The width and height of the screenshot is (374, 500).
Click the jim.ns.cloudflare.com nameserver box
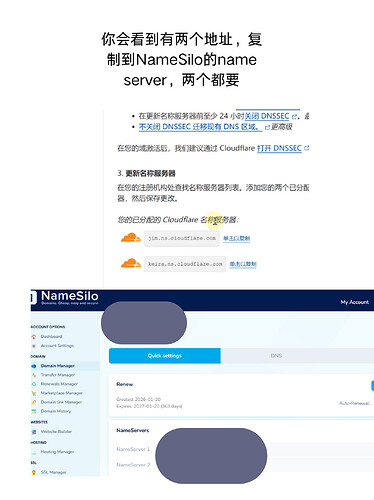[x=182, y=238]
